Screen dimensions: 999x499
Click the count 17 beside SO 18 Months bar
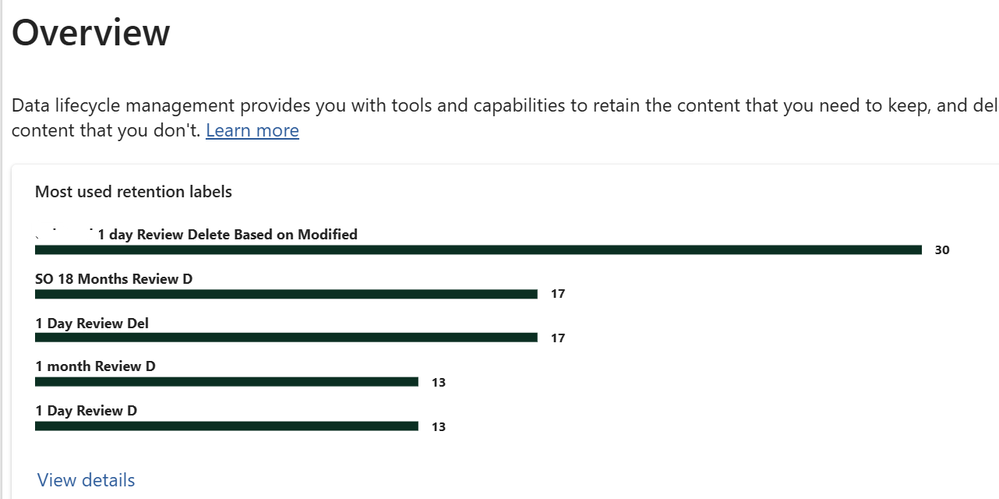click(558, 294)
